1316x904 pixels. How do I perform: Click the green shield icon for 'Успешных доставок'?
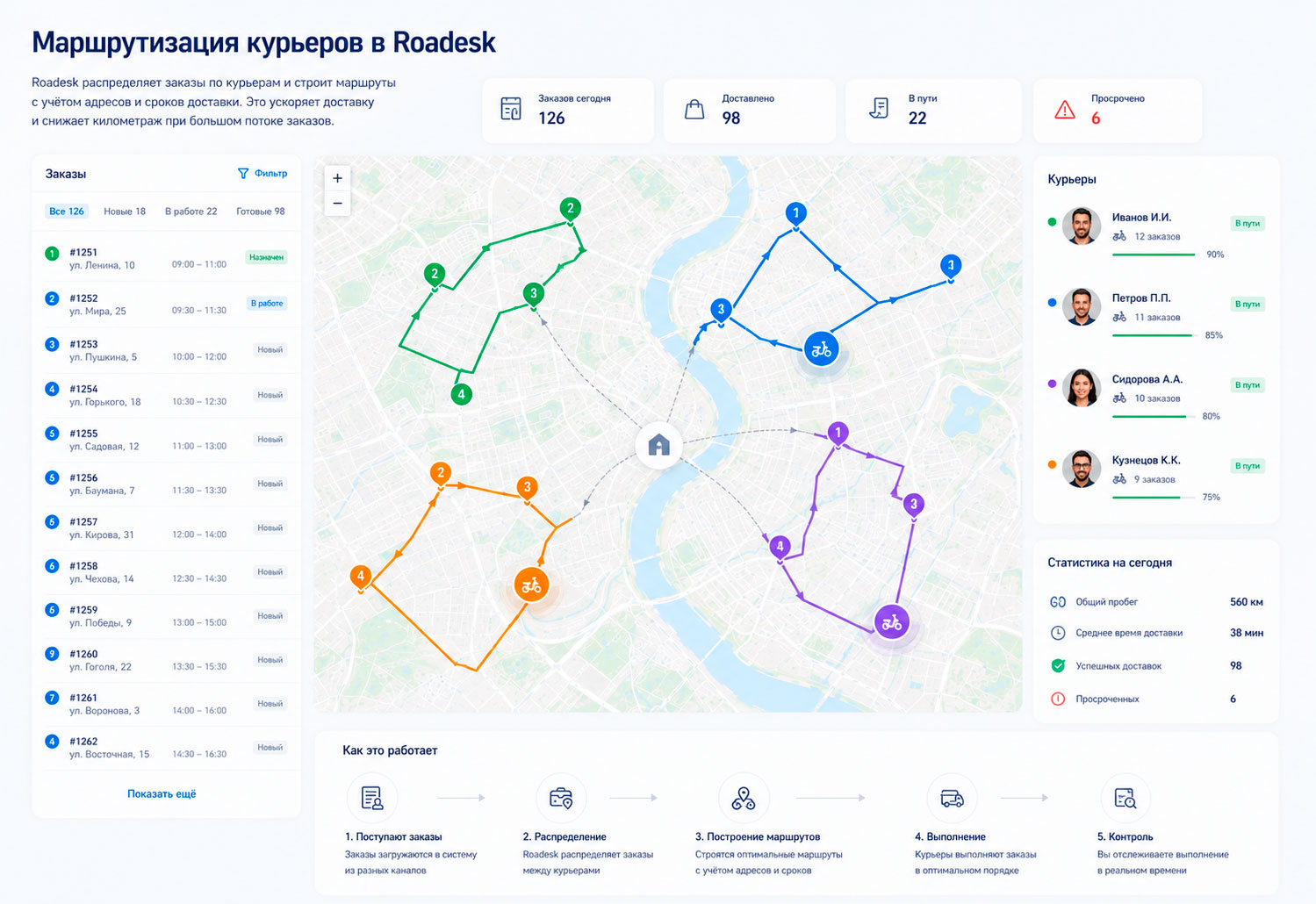pyautogui.click(x=1058, y=665)
